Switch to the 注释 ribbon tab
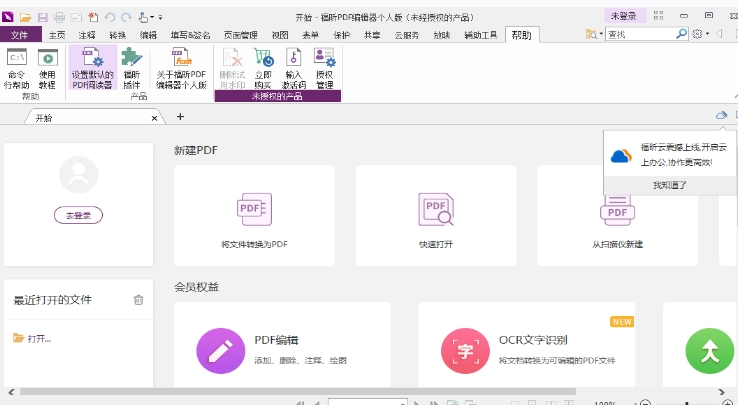Image resolution: width=738 pixels, height=405 pixels. [87, 35]
